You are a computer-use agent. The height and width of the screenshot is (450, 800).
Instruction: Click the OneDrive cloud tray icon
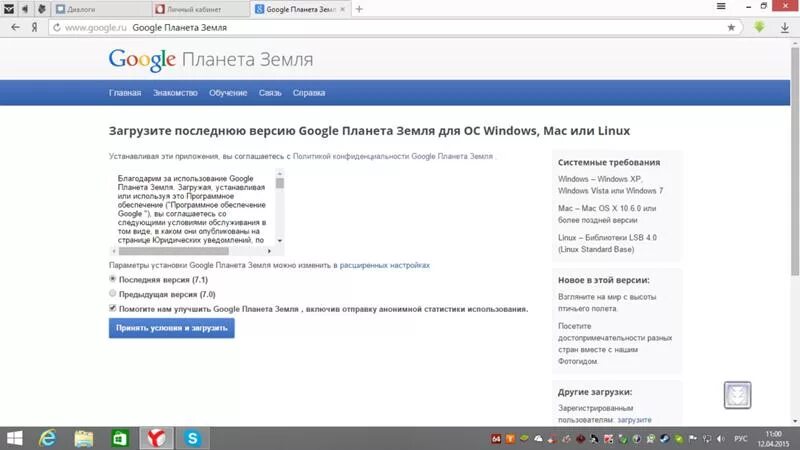coord(538,439)
